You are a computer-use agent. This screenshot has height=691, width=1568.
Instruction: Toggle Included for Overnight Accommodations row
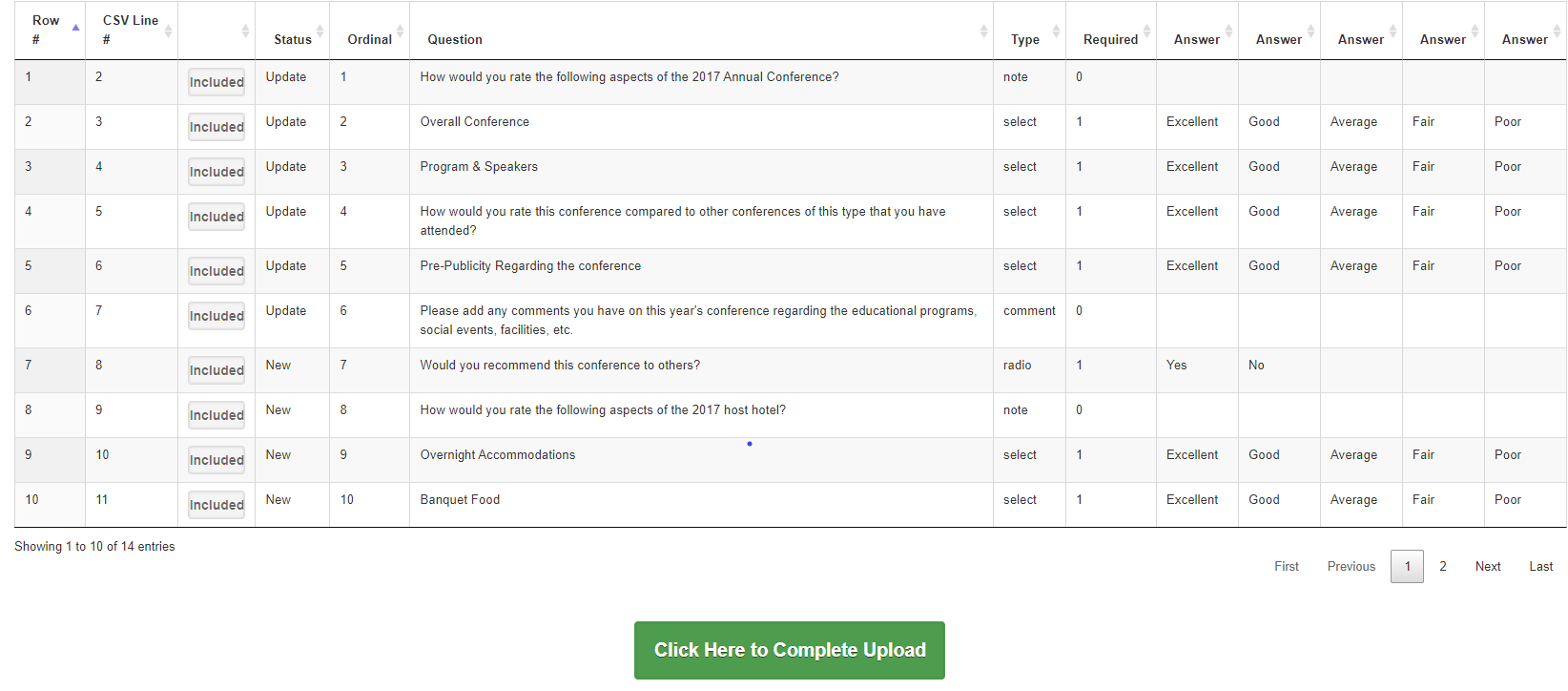[x=217, y=460]
